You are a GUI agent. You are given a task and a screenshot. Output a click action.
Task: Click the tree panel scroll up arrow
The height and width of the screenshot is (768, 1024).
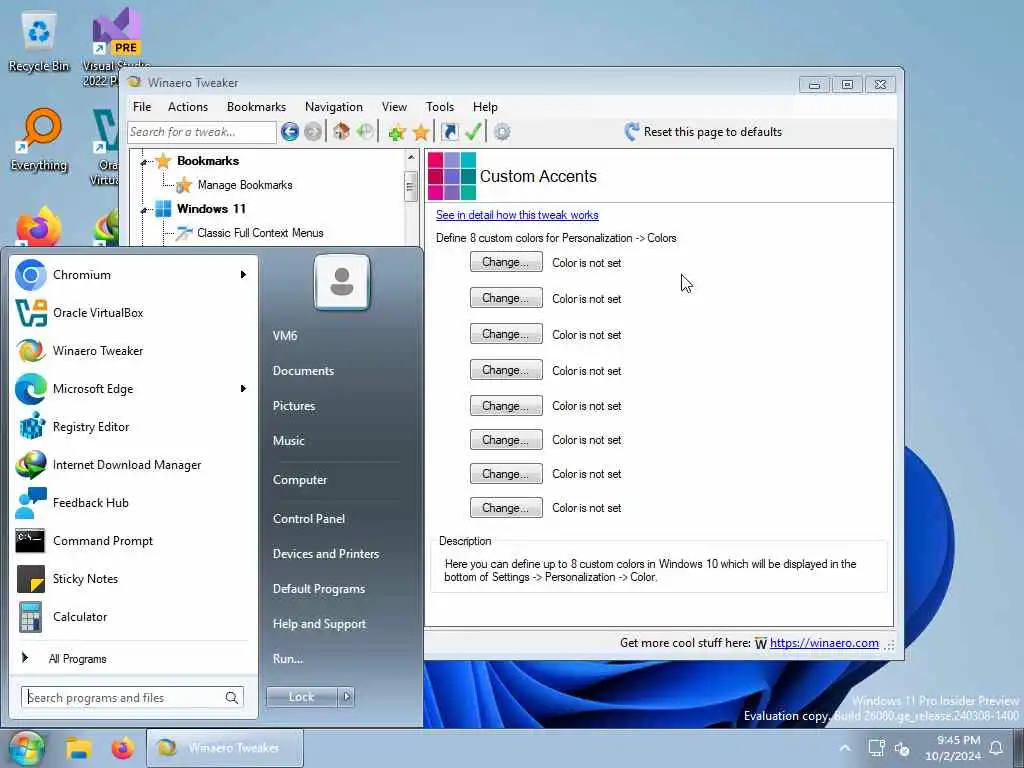tap(411, 157)
